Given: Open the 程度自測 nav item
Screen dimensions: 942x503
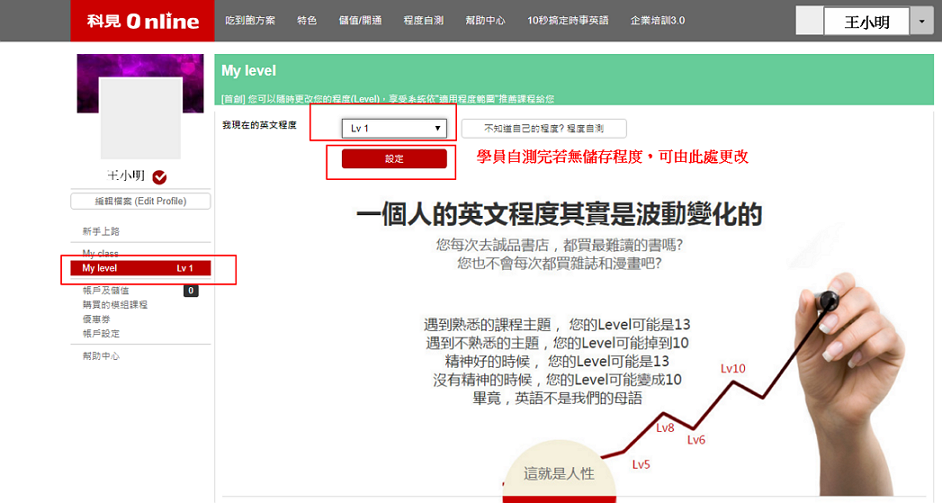Looking at the screenshot, I should (424, 20).
